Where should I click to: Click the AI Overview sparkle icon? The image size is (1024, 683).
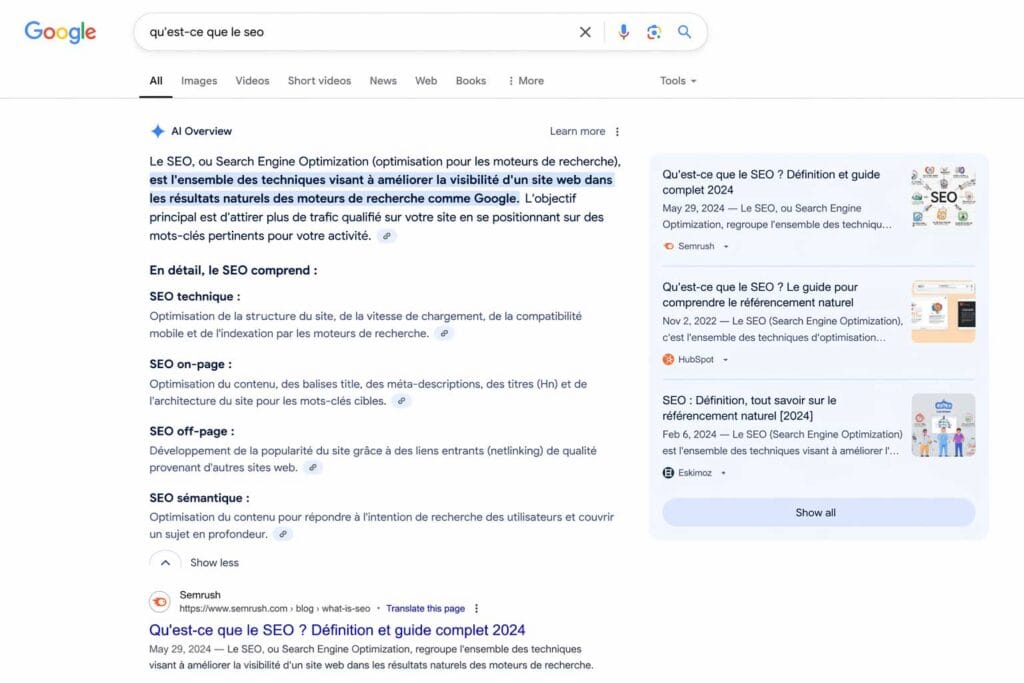click(157, 131)
